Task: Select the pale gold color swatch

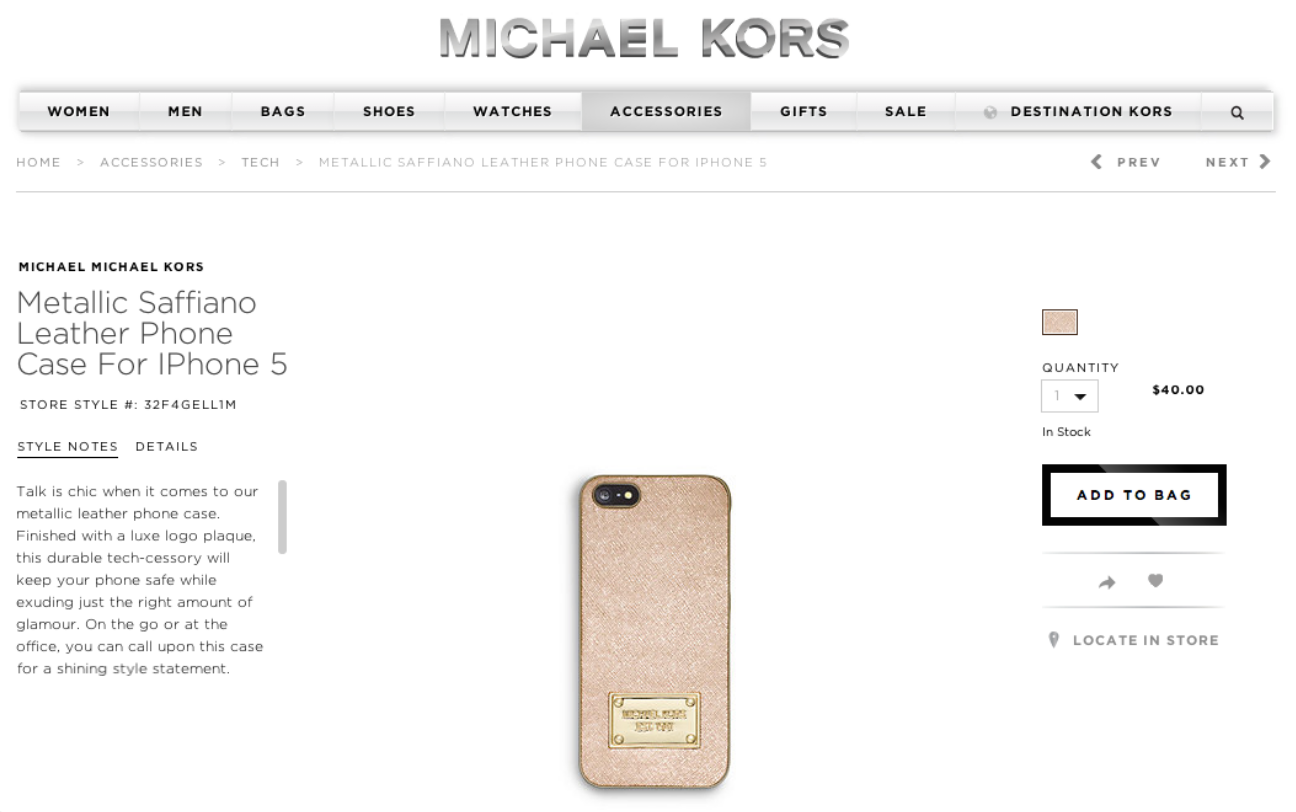Action: click(1059, 322)
